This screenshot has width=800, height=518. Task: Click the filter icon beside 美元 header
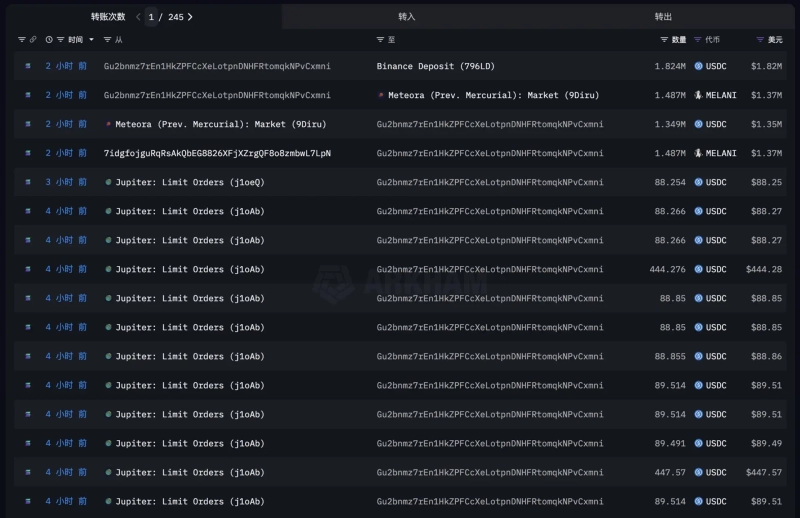[x=760, y=40]
